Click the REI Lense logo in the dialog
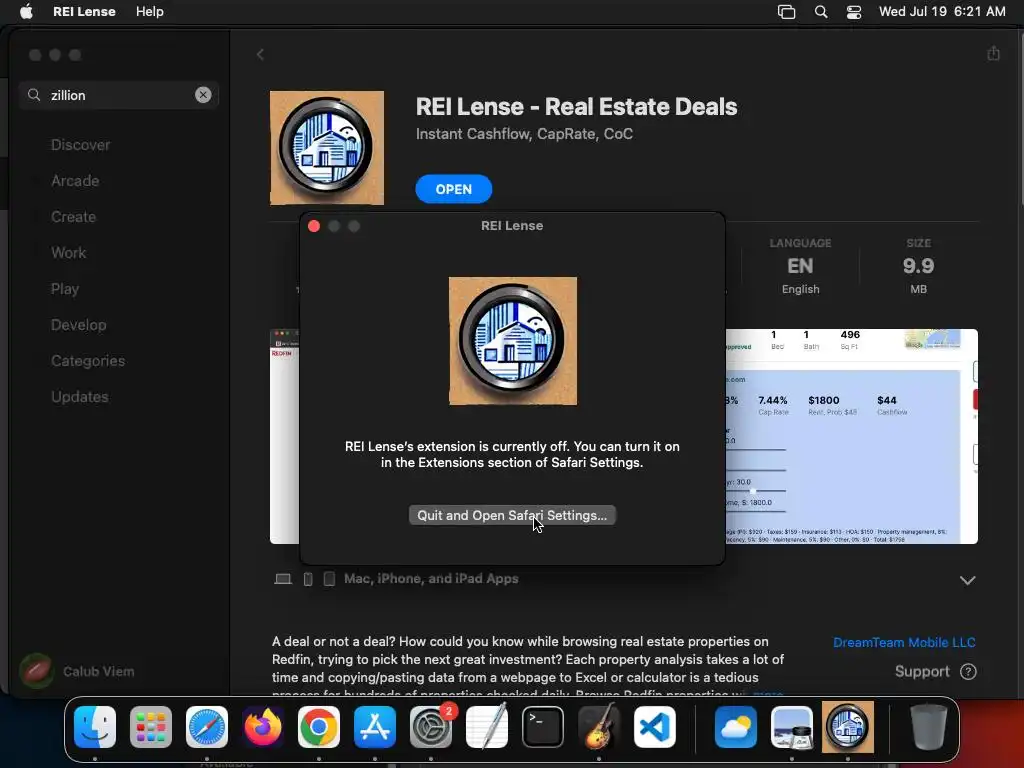Viewport: 1024px width, 768px height. point(513,341)
